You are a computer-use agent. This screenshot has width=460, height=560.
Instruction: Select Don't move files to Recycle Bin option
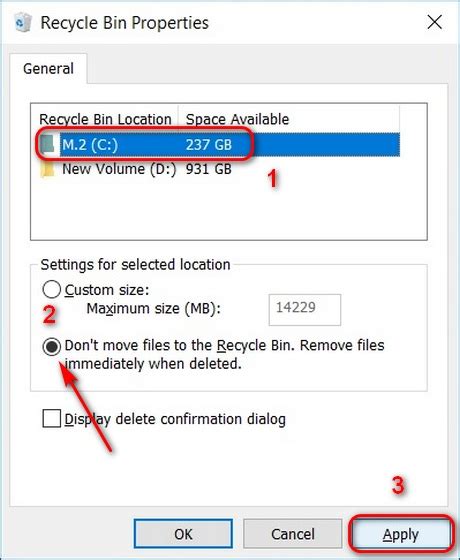click(x=51, y=346)
